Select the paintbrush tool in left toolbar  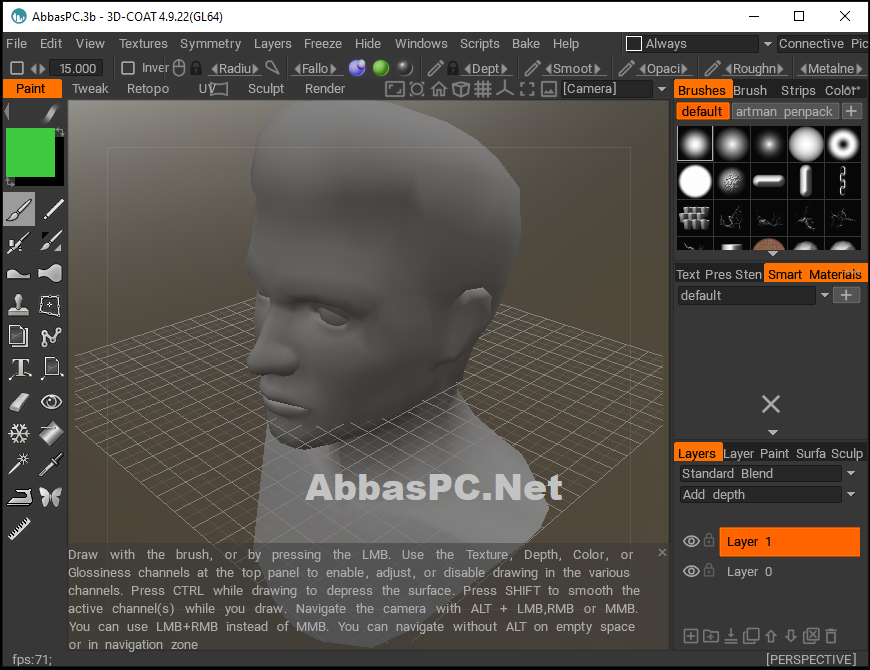tap(19, 210)
